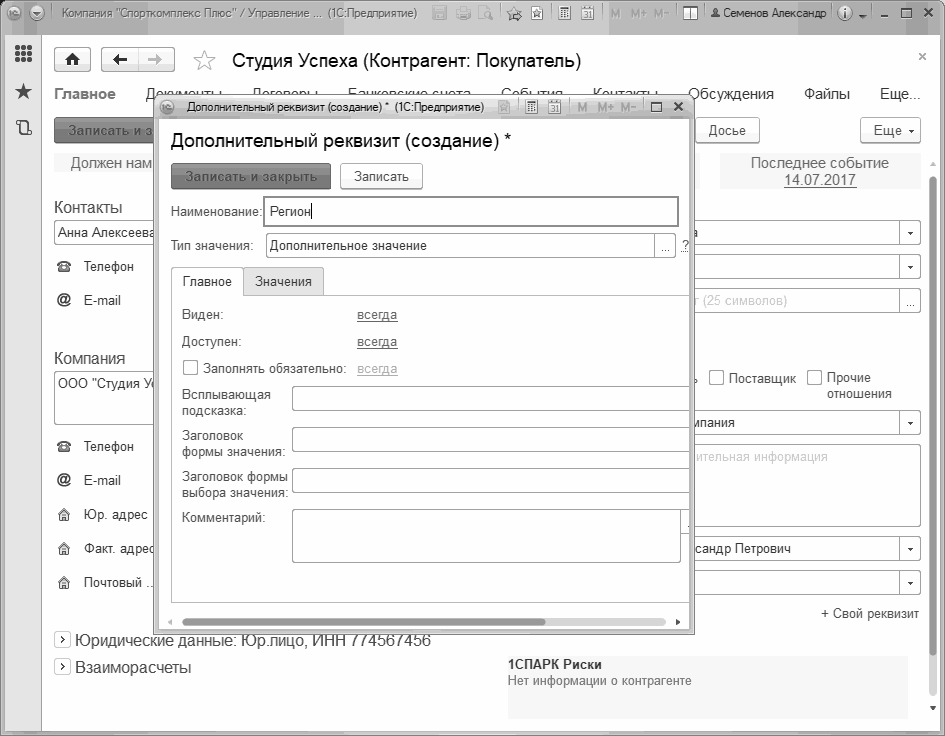Screen dimensions: 945x736
Task: Switch to the Значения tab
Action: pyautogui.click(x=283, y=282)
